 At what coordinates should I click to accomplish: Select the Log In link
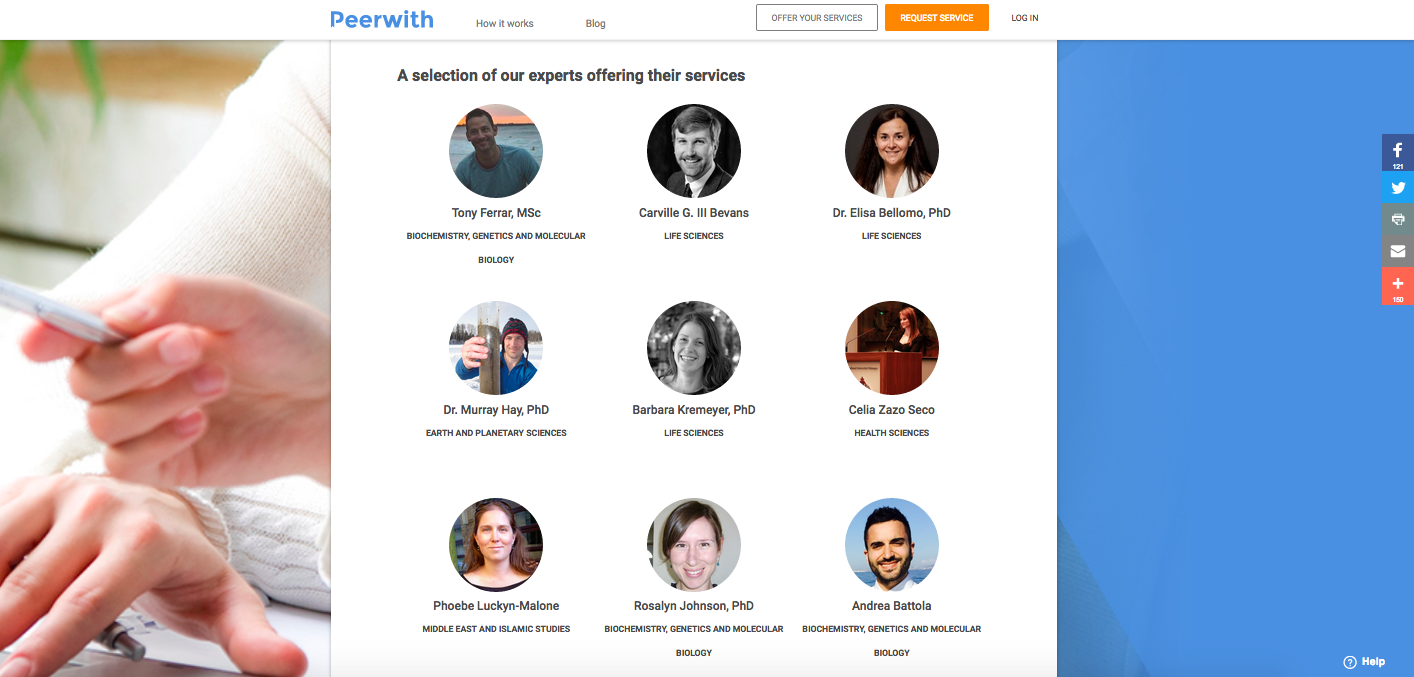(x=1024, y=17)
